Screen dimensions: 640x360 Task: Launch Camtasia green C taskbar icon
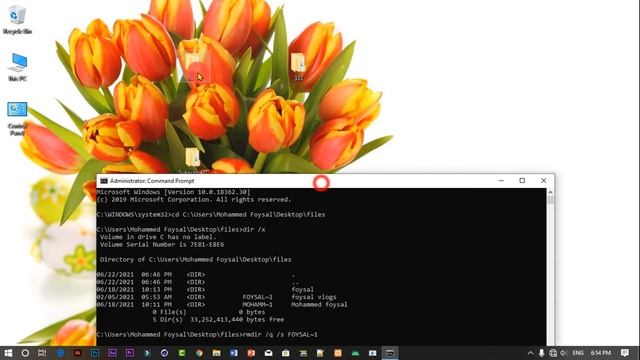[x=182, y=353]
